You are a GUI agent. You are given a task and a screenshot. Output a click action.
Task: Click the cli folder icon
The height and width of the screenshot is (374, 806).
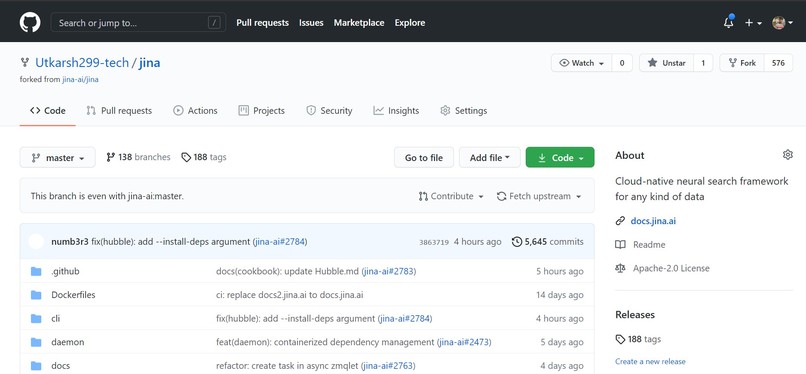36,319
